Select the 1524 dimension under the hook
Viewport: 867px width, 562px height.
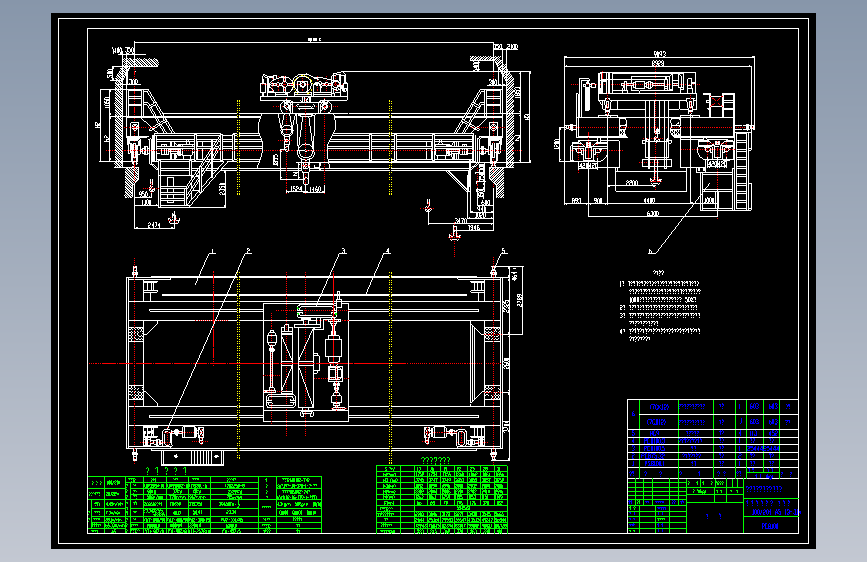[296, 190]
